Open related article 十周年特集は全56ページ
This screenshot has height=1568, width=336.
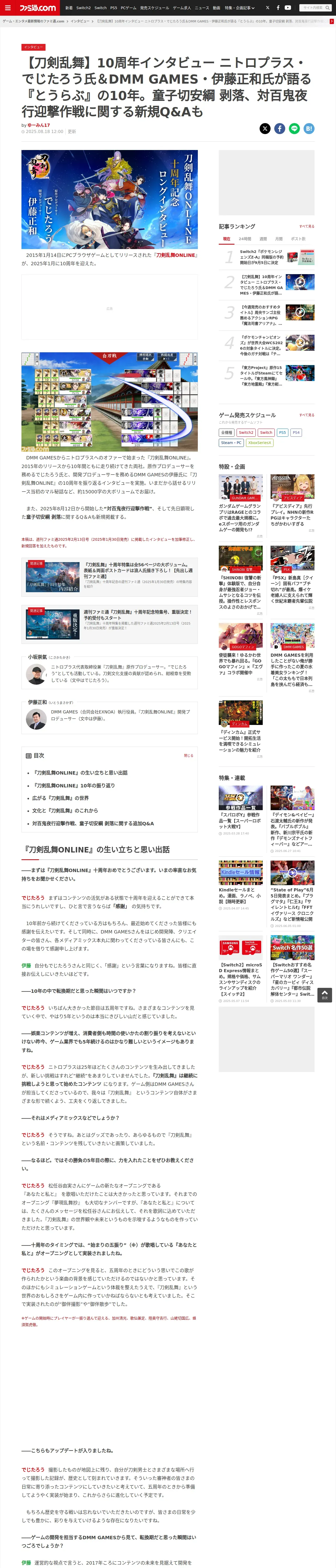(109, 577)
